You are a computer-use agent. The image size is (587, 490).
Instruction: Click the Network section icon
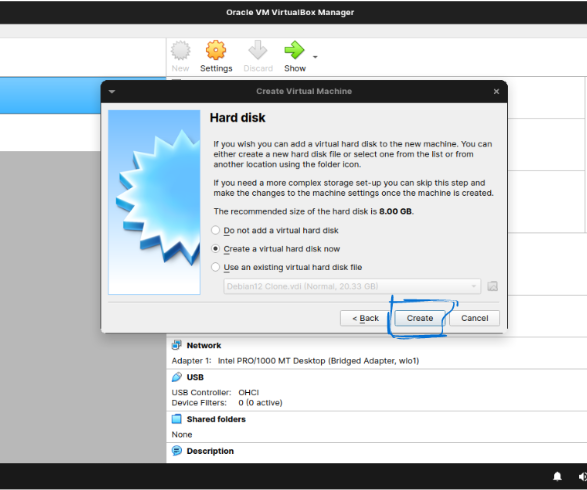coord(176,345)
